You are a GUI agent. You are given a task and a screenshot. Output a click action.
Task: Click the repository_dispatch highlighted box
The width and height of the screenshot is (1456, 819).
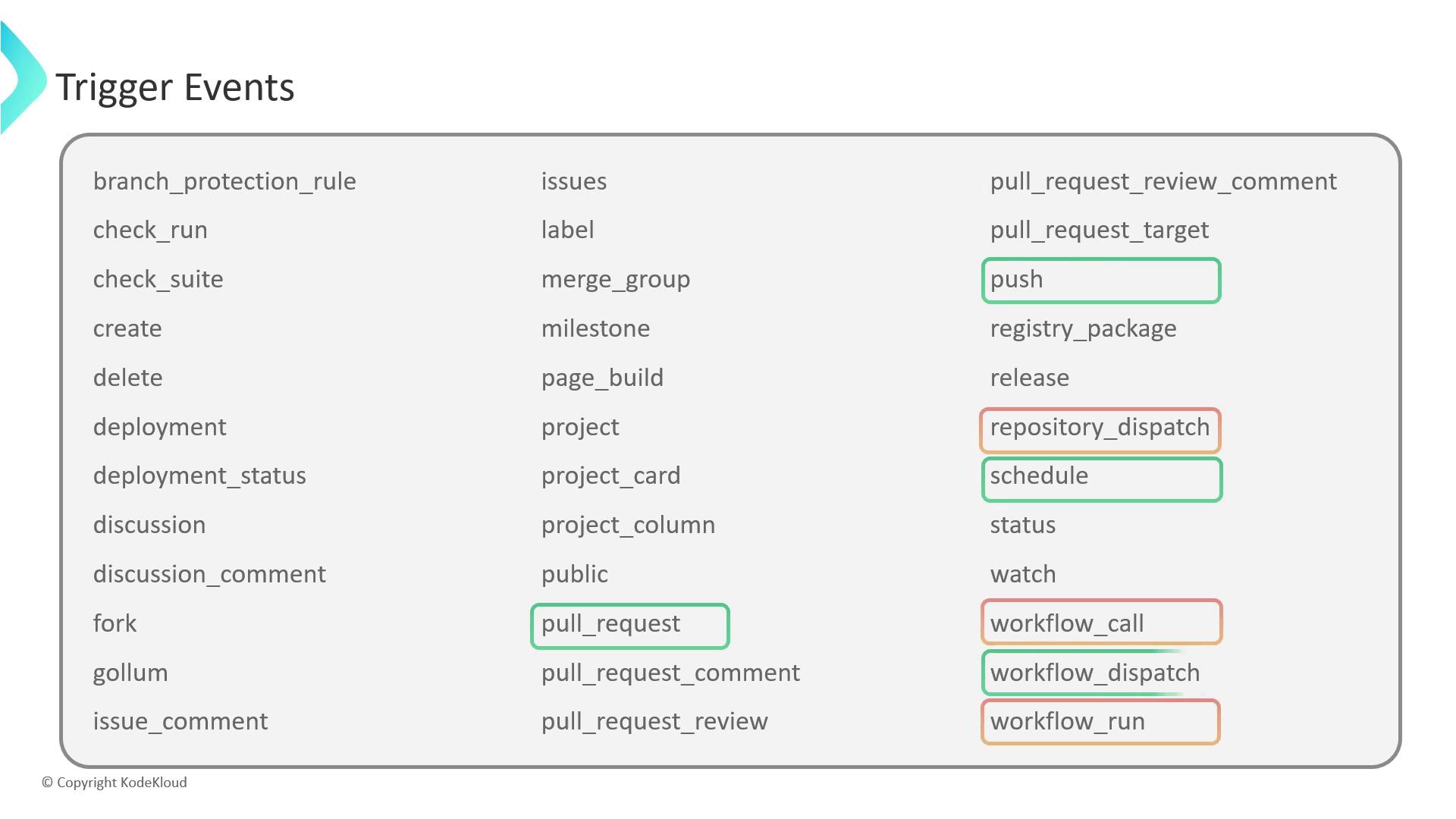(x=1100, y=430)
